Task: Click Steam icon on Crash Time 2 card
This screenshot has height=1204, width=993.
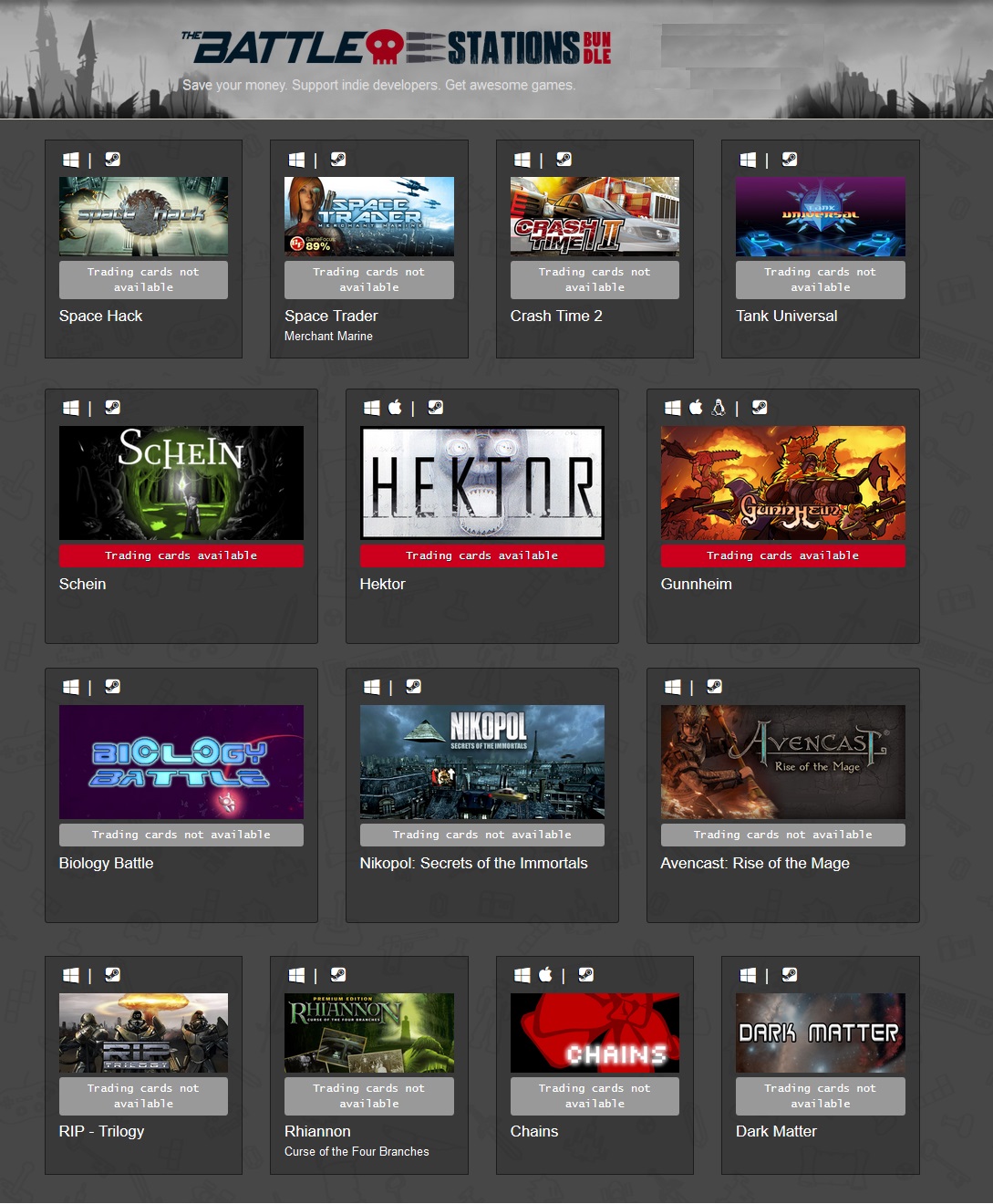Action: click(x=564, y=159)
